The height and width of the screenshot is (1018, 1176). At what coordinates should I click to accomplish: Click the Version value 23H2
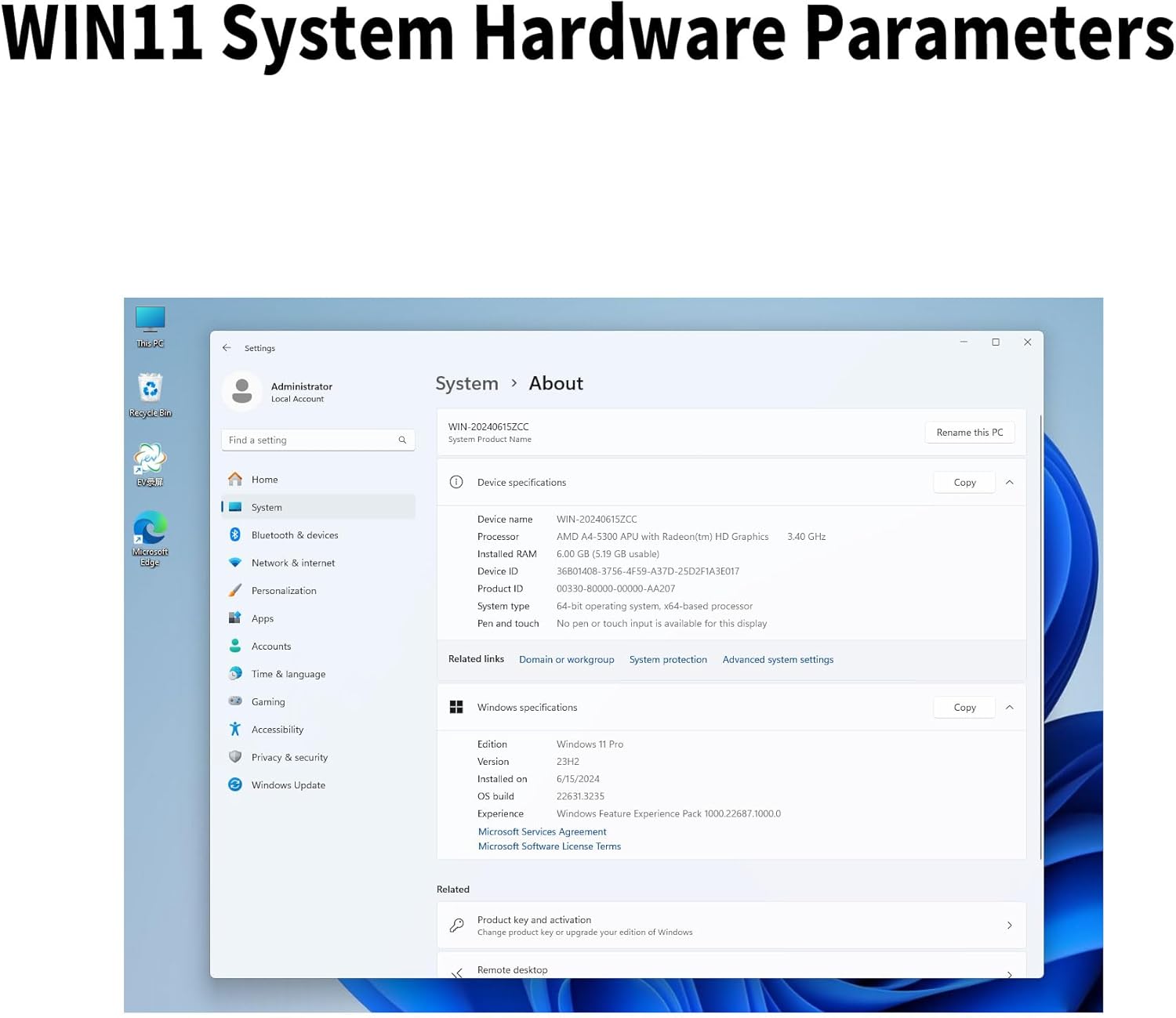(x=568, y=762)
